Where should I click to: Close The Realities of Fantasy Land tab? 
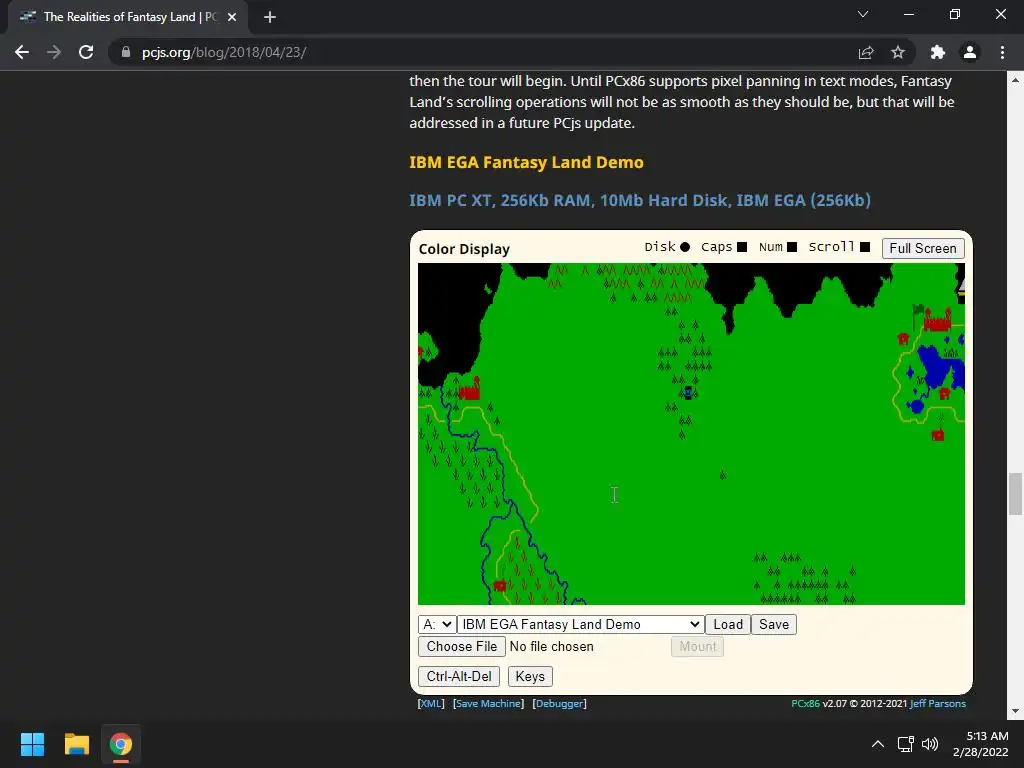[232, 17]
